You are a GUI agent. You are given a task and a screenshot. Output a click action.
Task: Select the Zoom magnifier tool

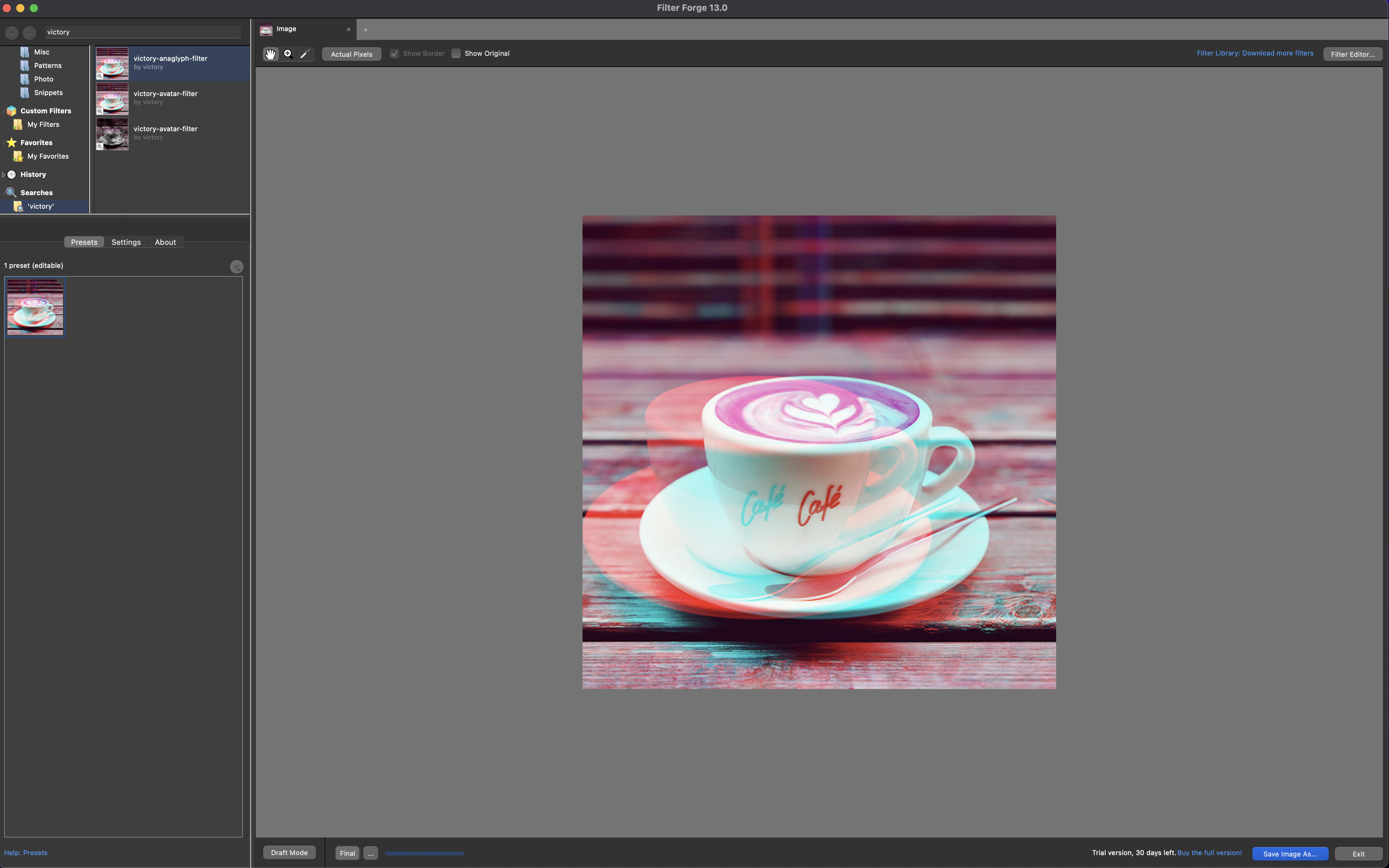[x=288, y=54]
